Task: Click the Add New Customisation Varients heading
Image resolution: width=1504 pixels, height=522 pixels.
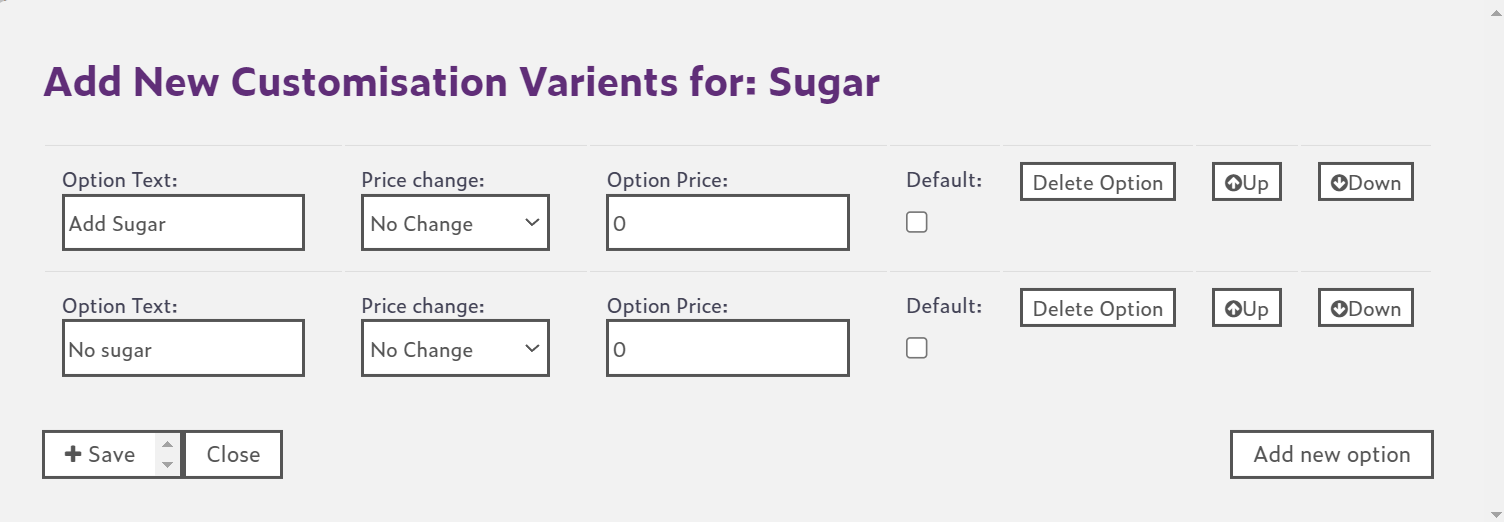Action: [x=461, y=82]
